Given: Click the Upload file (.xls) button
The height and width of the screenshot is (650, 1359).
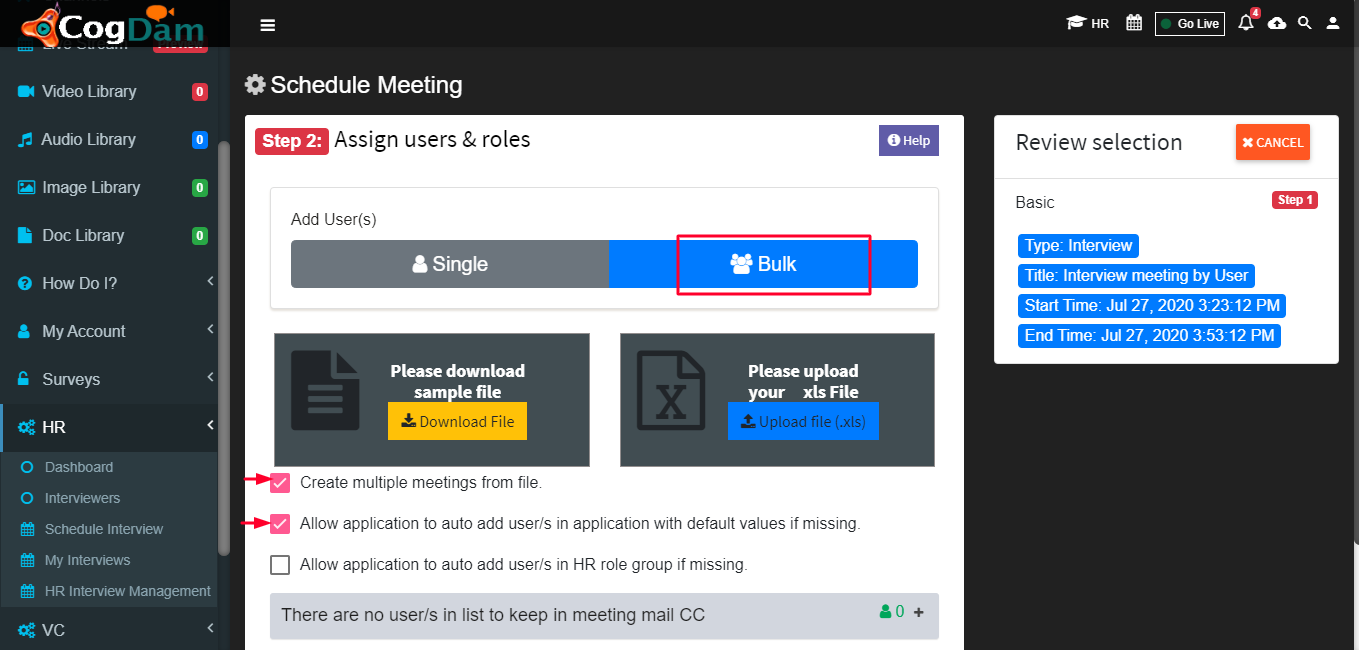Looking at the screenshot, I should [x=804, y=421].
